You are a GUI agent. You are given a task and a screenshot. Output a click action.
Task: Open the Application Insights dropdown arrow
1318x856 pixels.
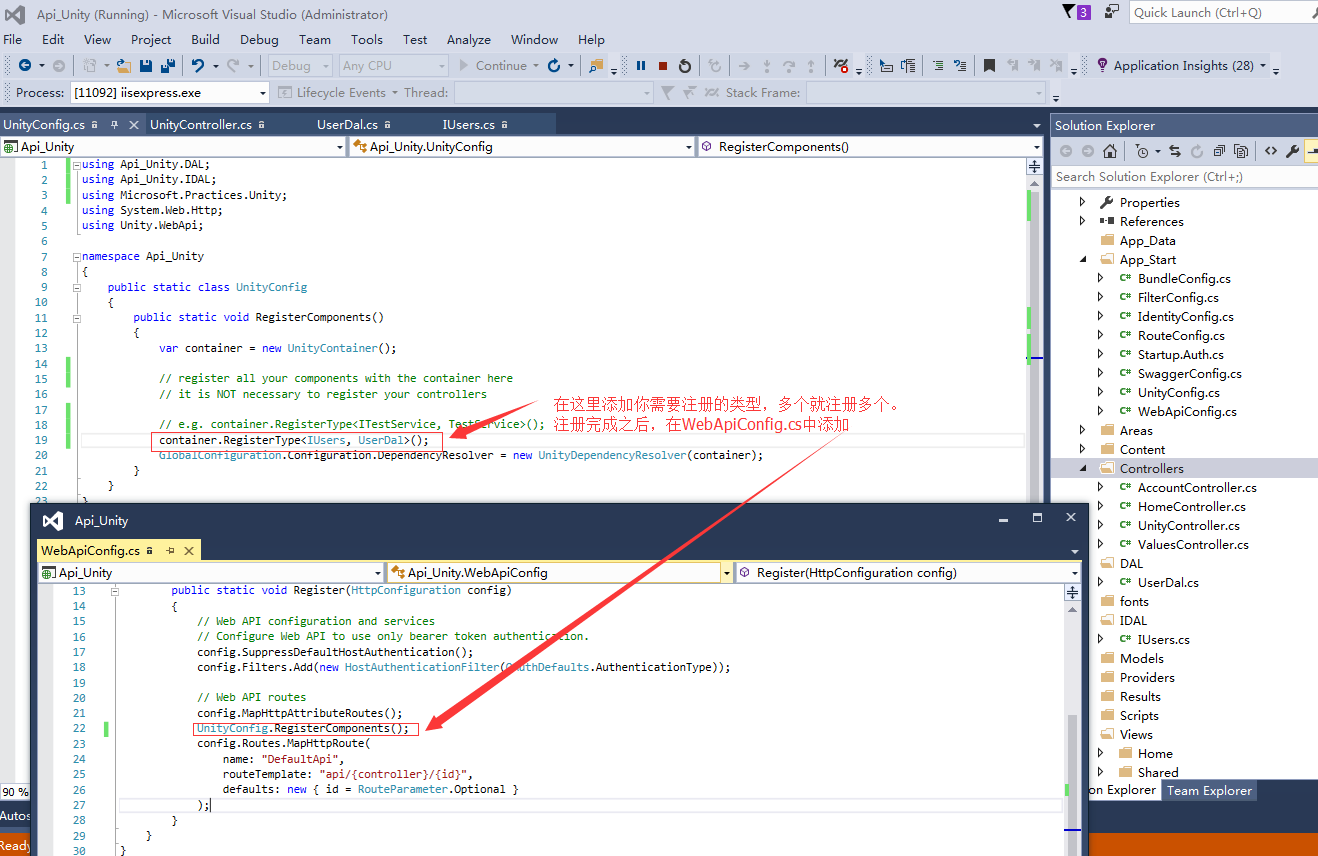1263,66
